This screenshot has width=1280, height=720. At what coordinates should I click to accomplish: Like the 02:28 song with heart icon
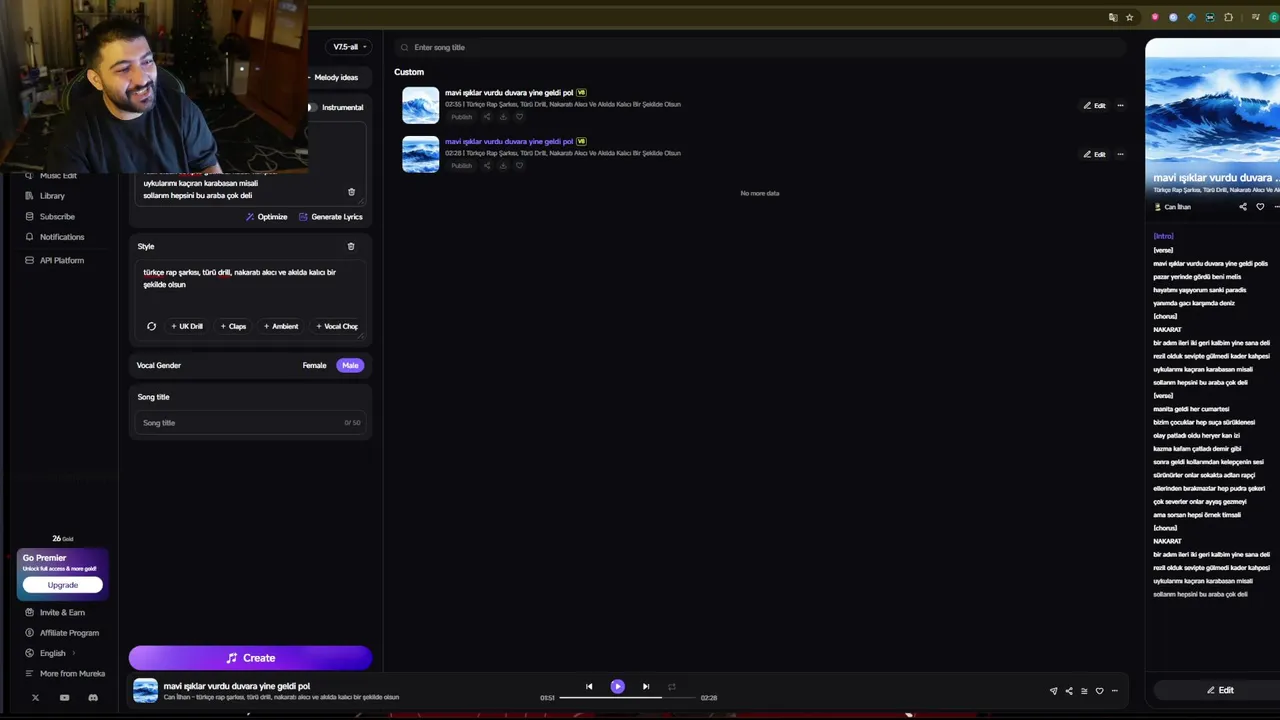tap(519, 166)
